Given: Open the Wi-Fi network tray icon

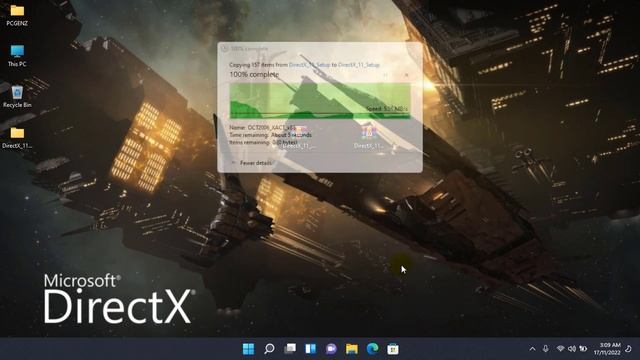Looking at the screenshot, I should pos(560,349).
